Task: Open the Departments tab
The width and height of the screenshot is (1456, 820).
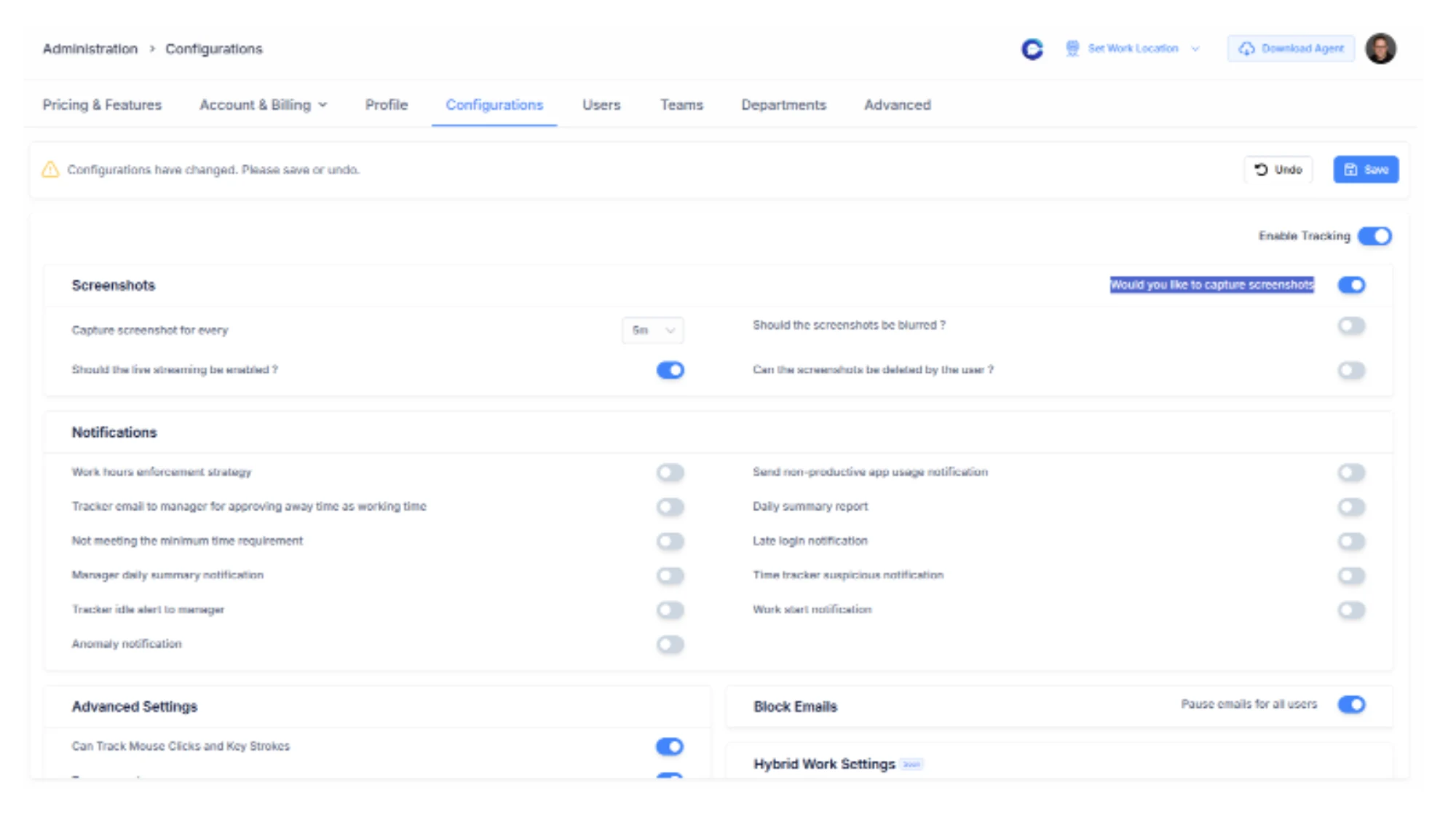Action: (783, 105)
